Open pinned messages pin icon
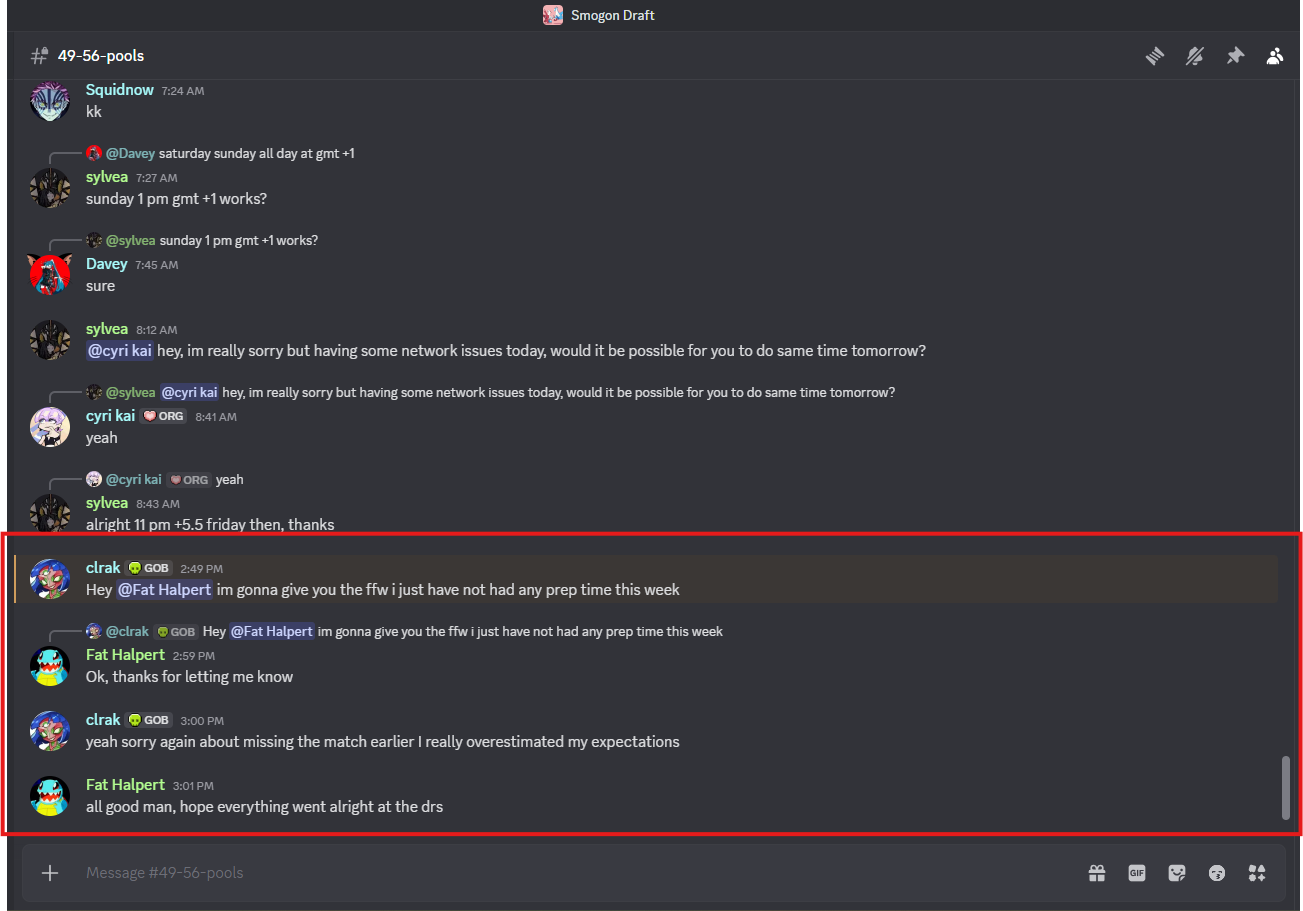The width and height of the screenshot is (1303, 911). (1235, 56)
